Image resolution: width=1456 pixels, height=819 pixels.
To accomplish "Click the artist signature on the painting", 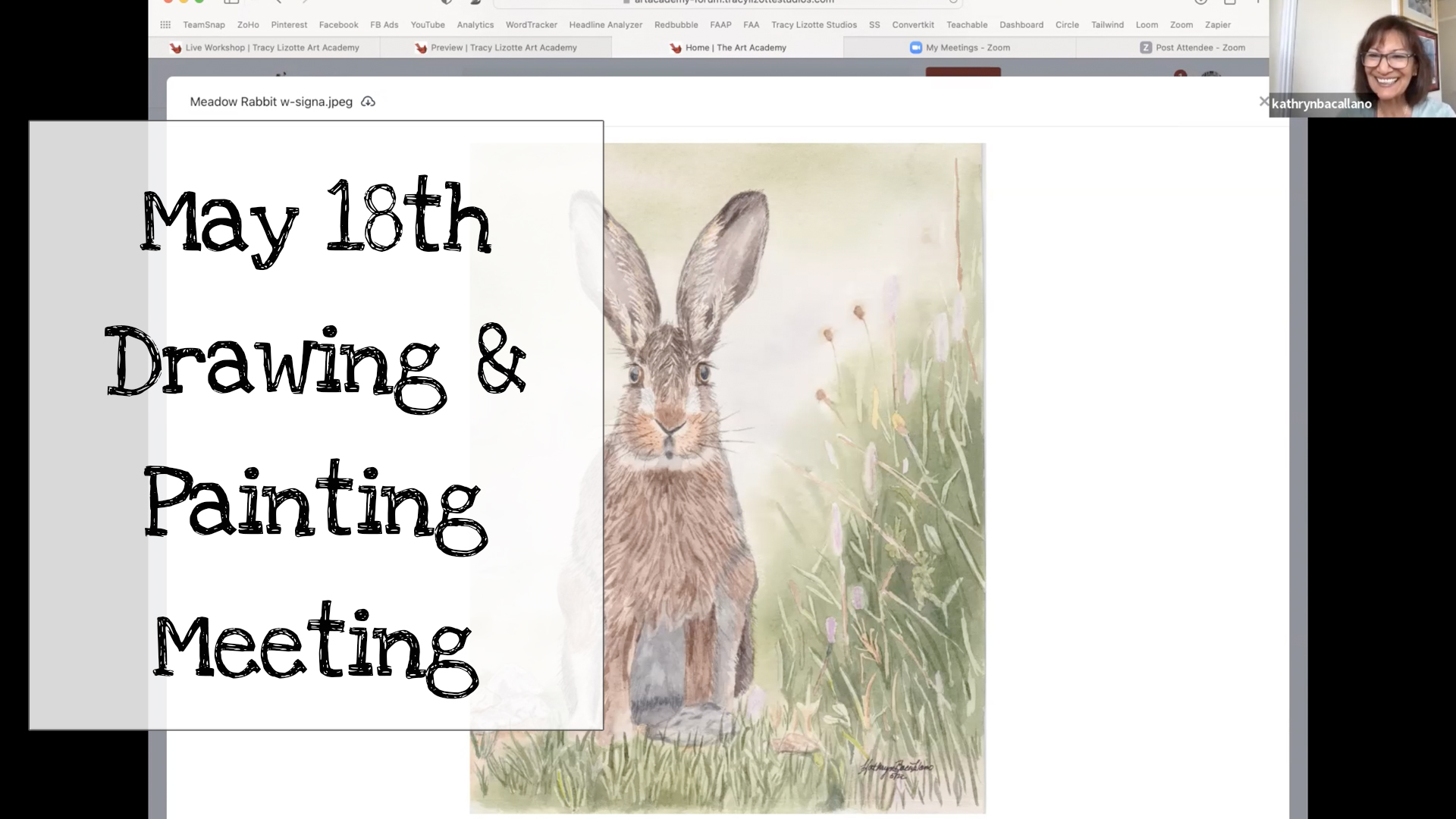I will pyautogui.click(x=896, y=769).
